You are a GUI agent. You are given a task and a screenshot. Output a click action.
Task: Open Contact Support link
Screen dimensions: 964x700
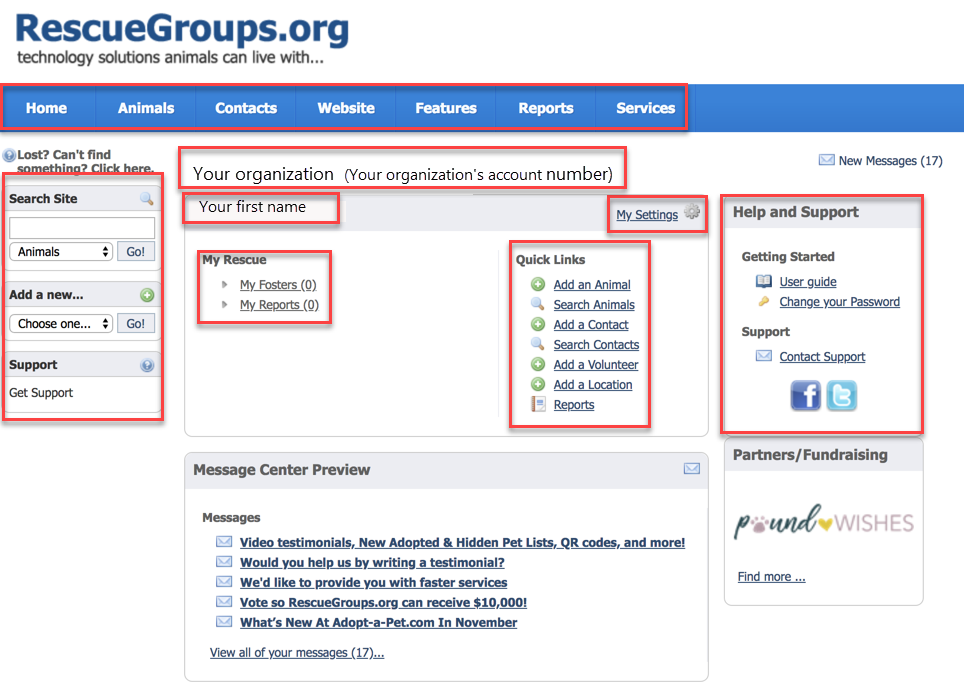click(822, 356)
